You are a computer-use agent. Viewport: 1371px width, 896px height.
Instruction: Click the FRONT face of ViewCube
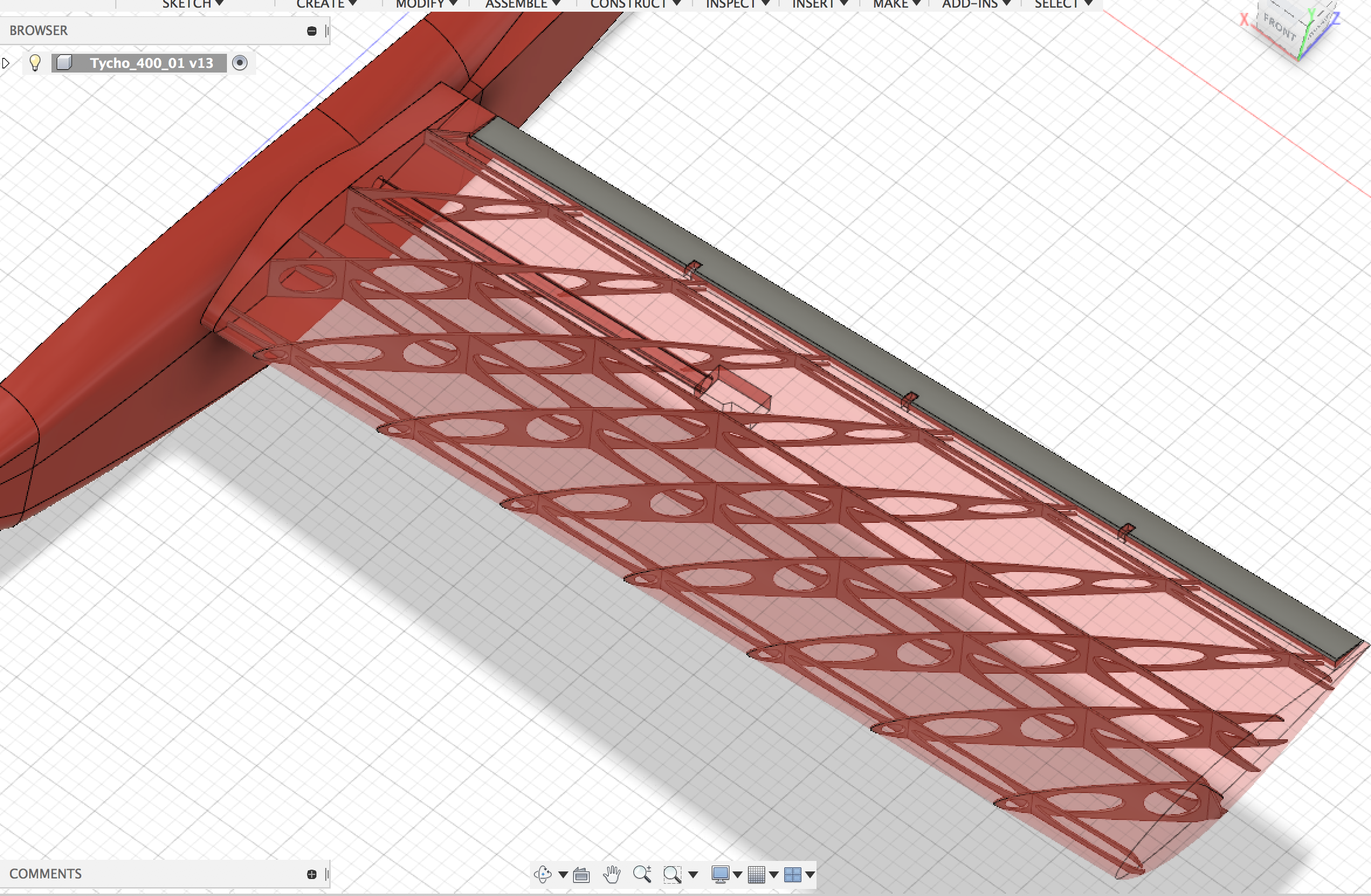(x=1280, y=27)
